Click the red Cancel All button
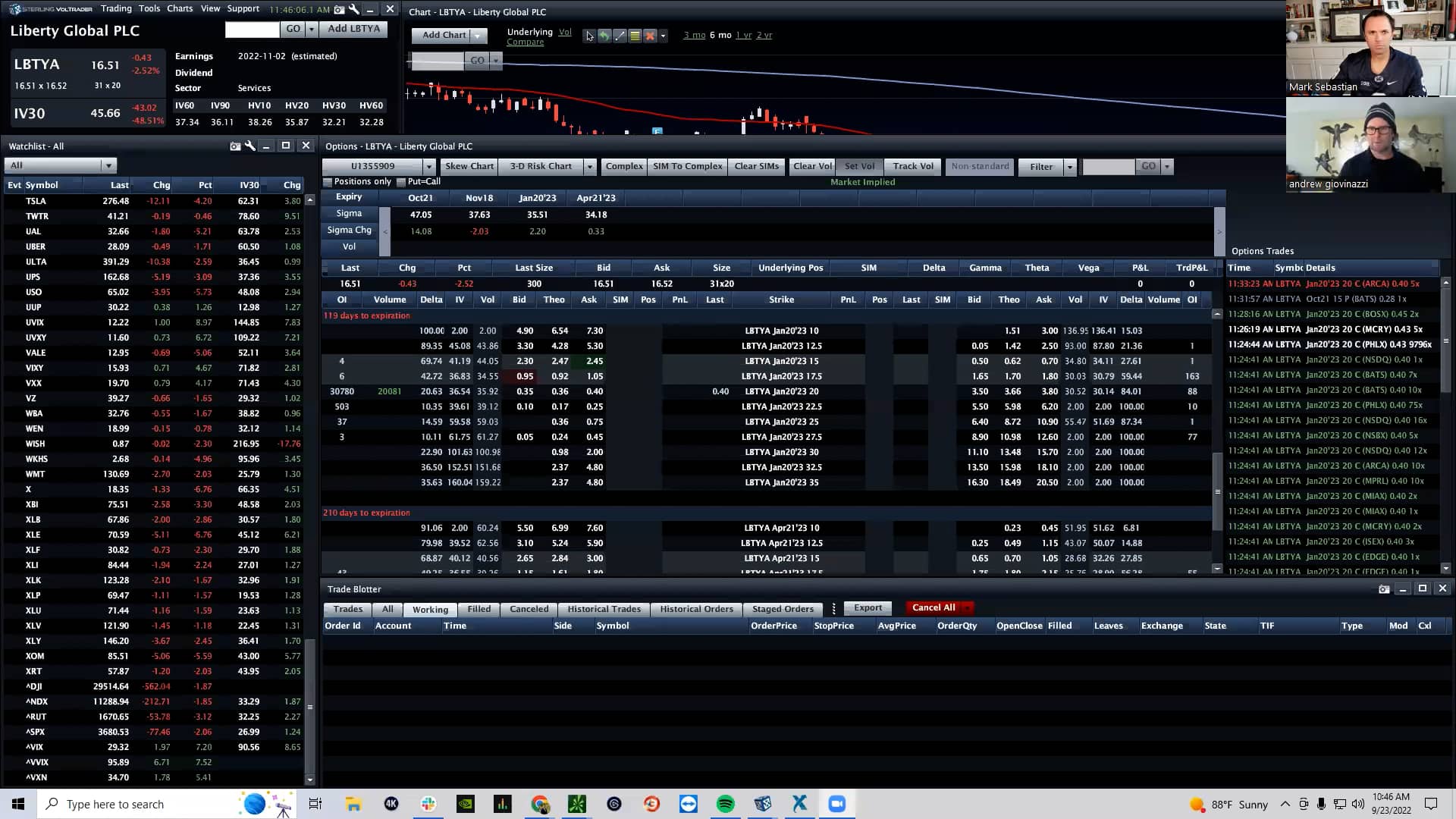Viewport: 1456px width, 819px height. [933, 607]
